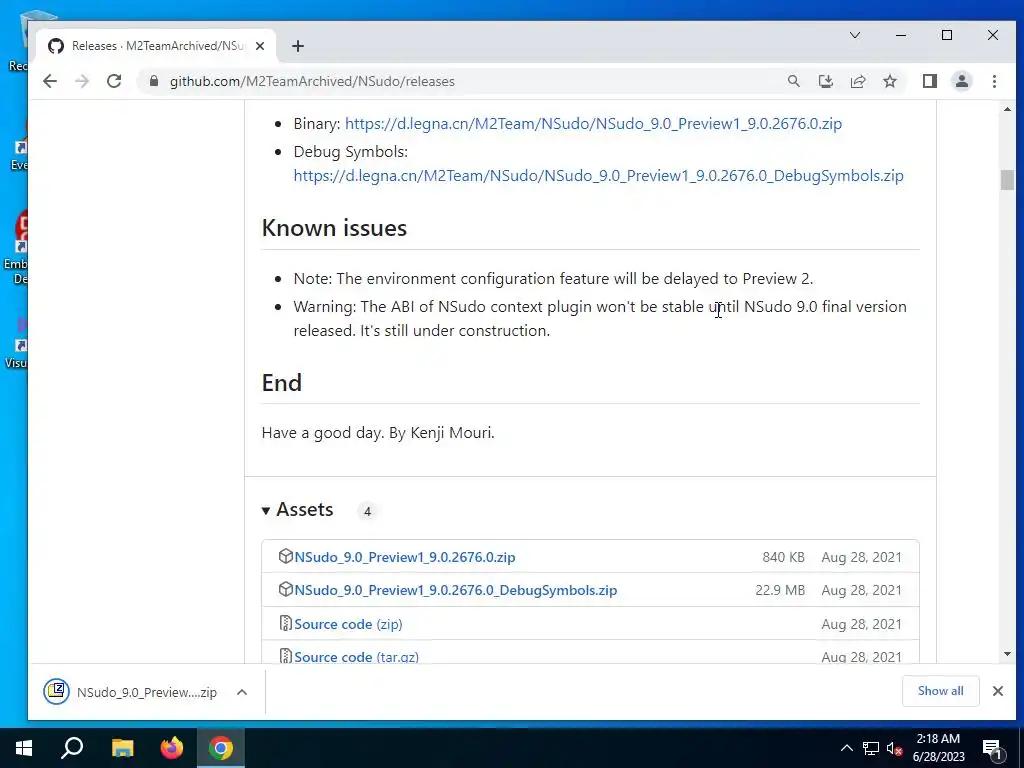Screen dimensions: 1024x768
Task: Open the Binary legna.cn download link
Action: tap(593, 123)
